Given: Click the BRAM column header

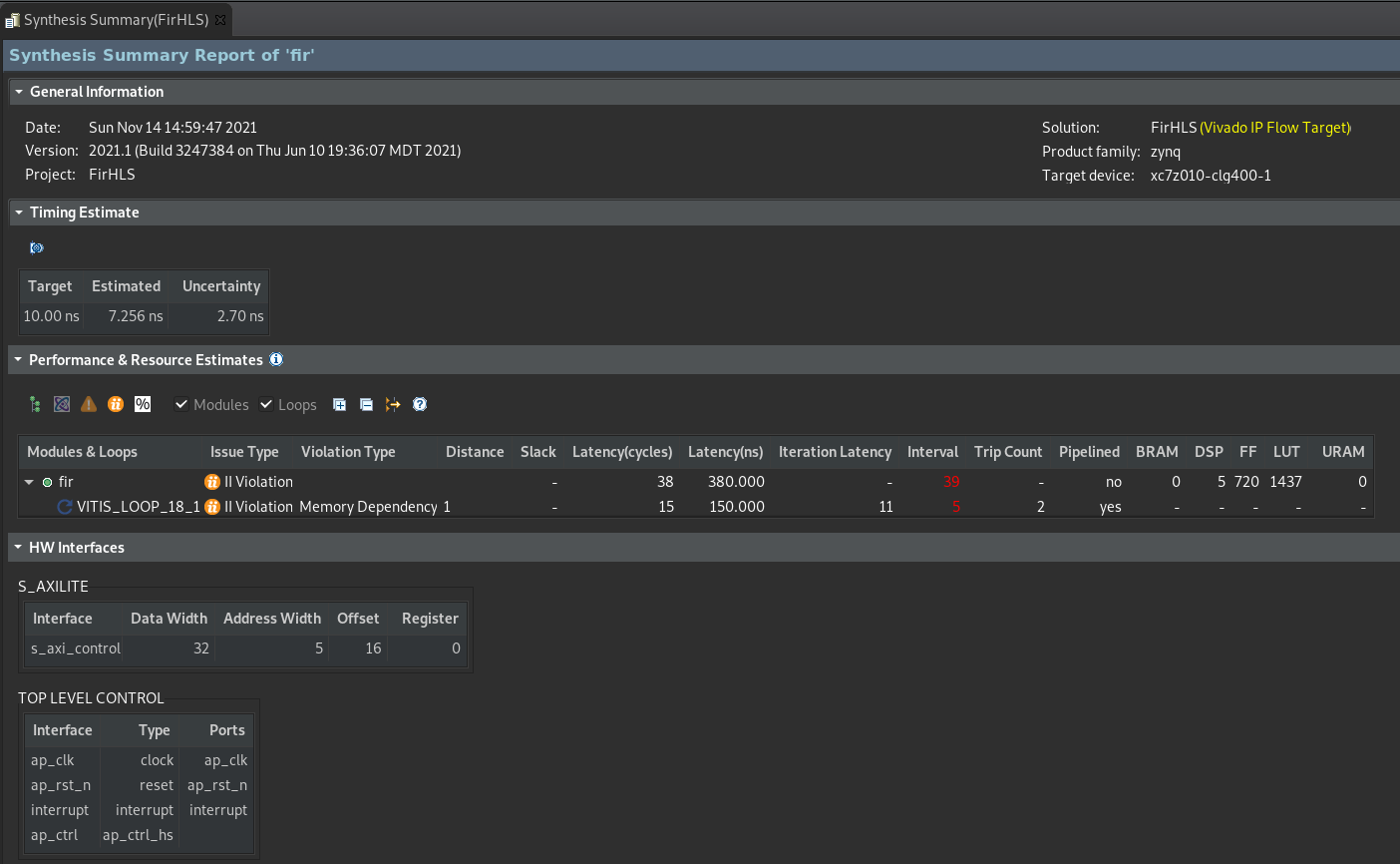Looking at the screenshot, I should (x=1157, y=452).
